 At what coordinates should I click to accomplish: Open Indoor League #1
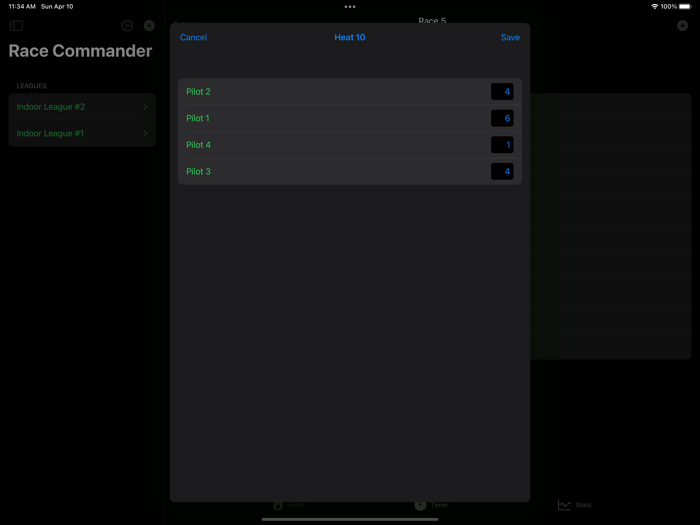tap(82, 133)
